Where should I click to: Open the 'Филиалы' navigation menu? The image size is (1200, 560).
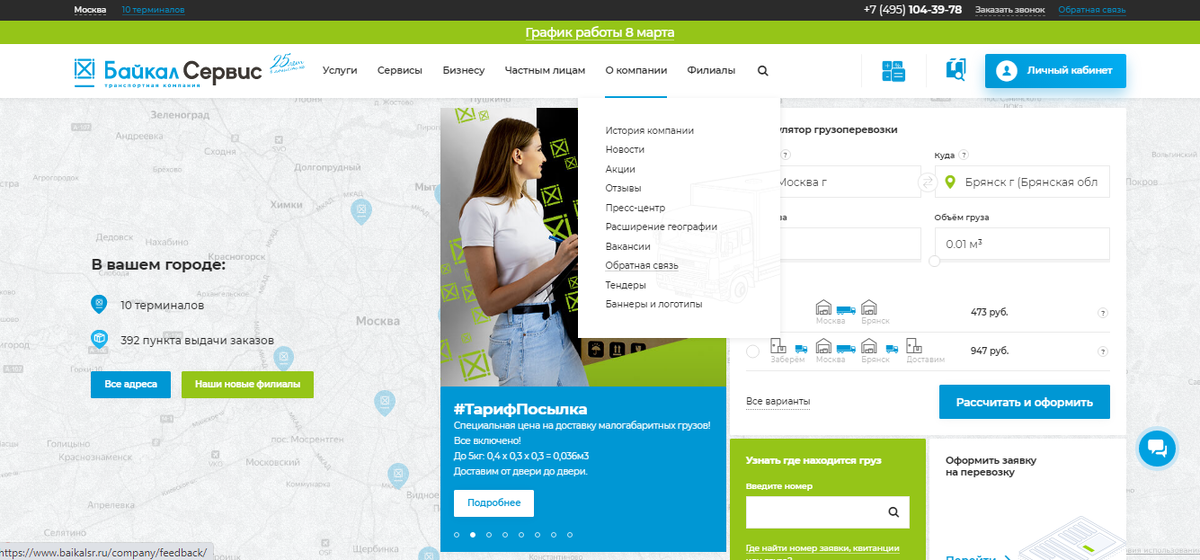pos(711,70)
